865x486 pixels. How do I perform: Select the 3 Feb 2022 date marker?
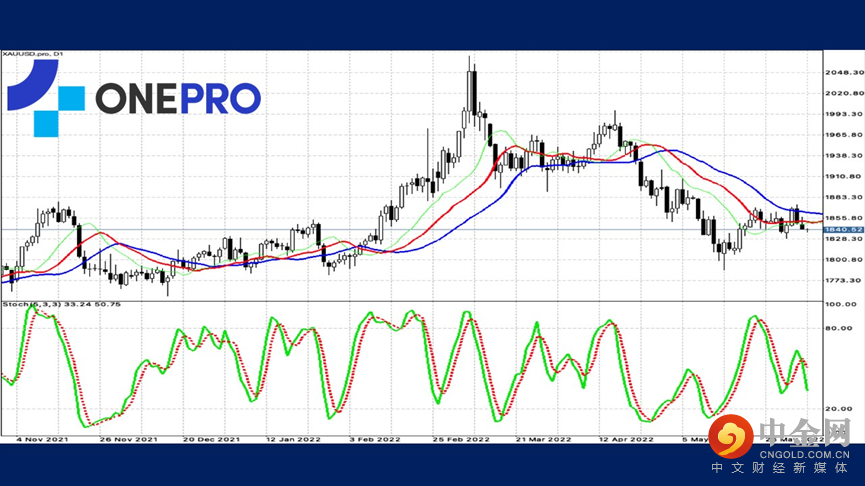[x=375, y=440]
